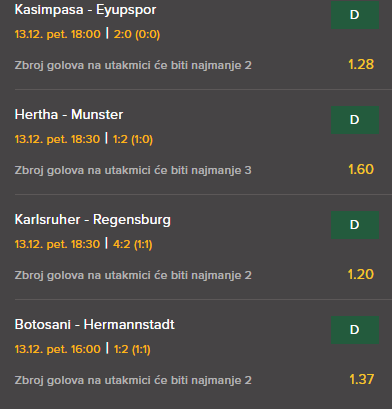Click the green D badge for Karlsruher - Regensburg
Image resolution: width=392 pixels, height=409 pixels.
(355, 225)
